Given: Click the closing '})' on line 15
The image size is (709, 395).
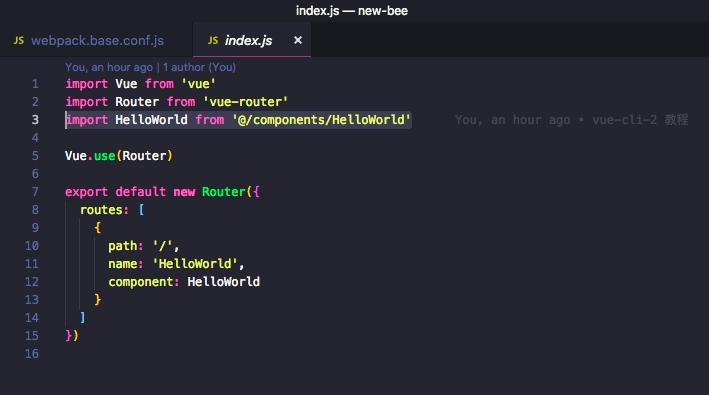Looking at the screenshot, I should point(72,336).
